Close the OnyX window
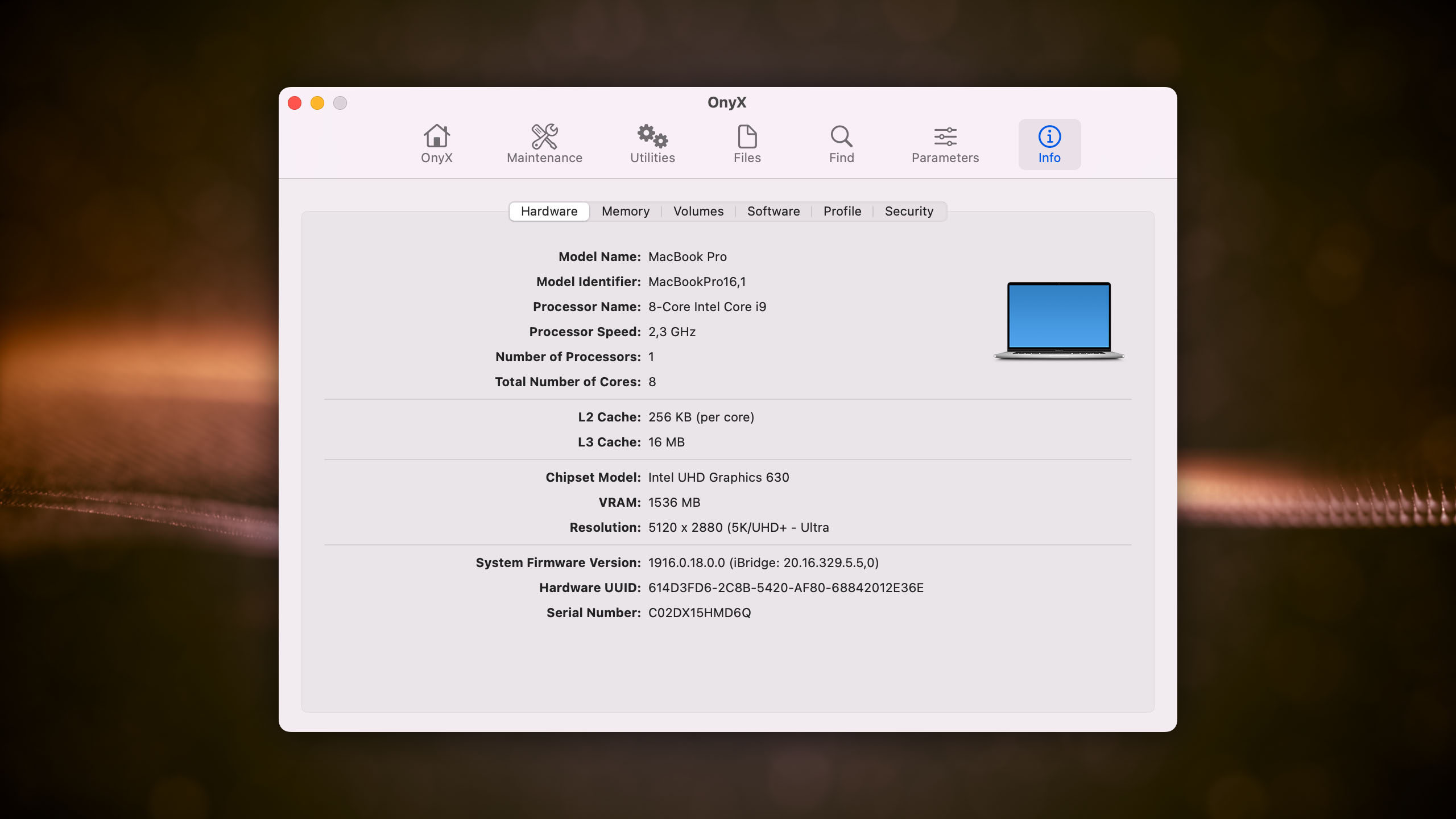This screenshot has width=1456, height=819. (295, 103)
